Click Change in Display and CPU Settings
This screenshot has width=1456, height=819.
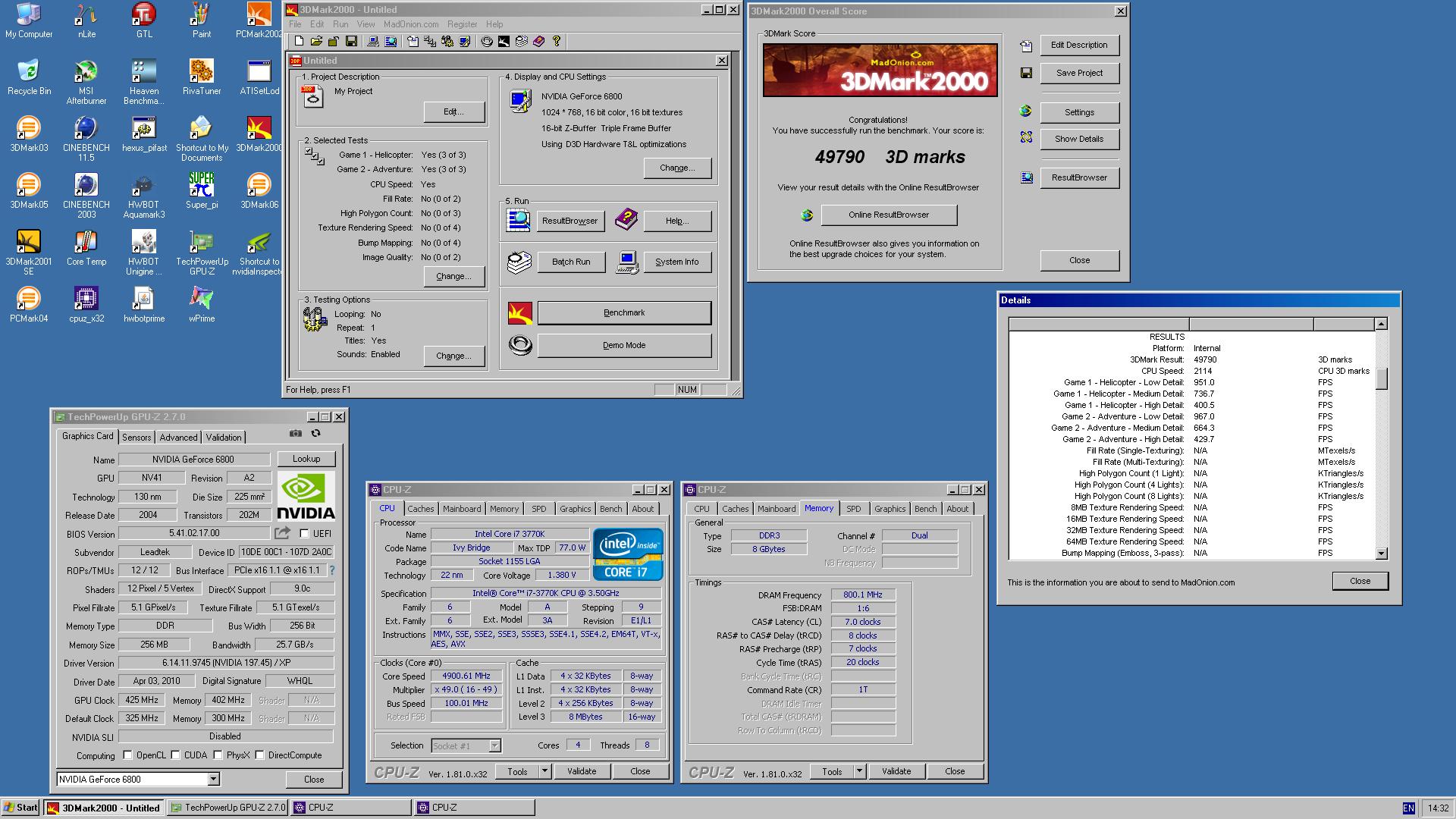(x=677, y=168)
